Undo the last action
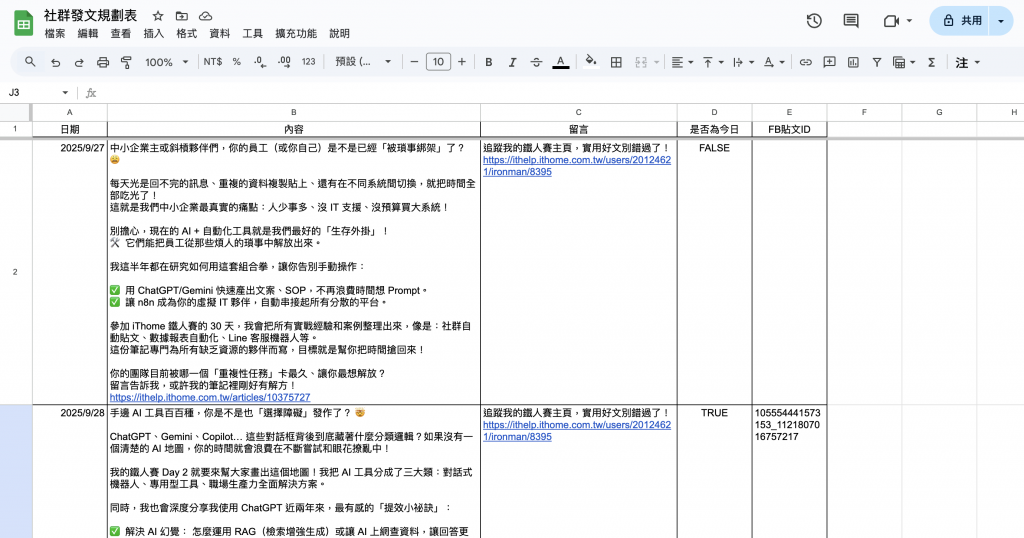 (56, 62)
